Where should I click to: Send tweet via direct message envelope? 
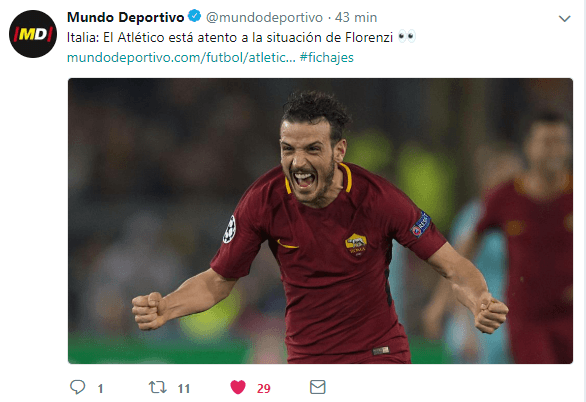(318, 387)
